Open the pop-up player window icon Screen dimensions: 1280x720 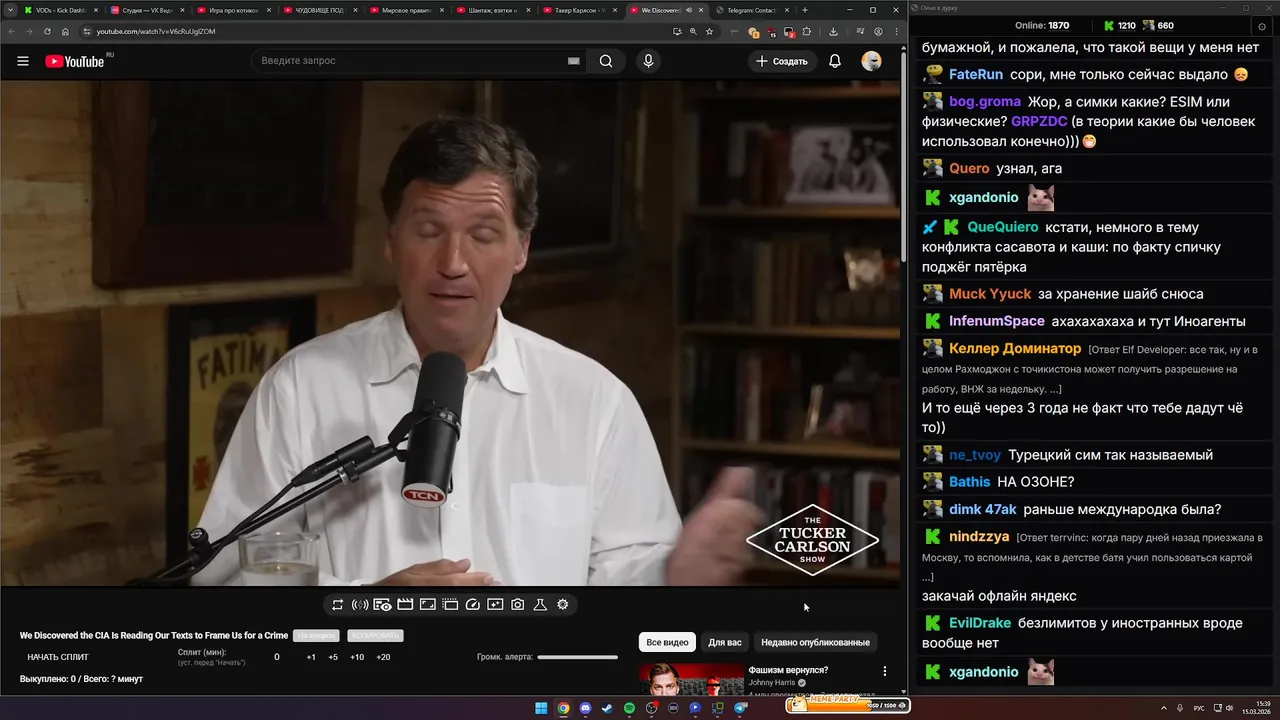(x=450, y=605)
